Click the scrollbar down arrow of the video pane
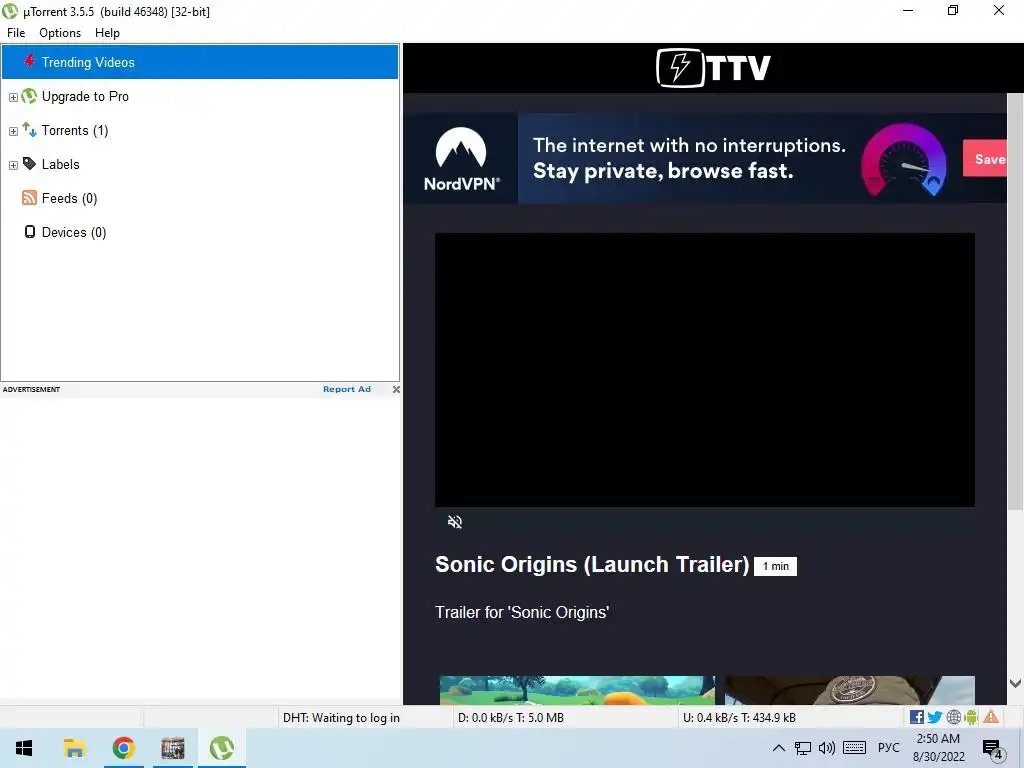This screenshot has height=768, width=1024. point(1015,684)
